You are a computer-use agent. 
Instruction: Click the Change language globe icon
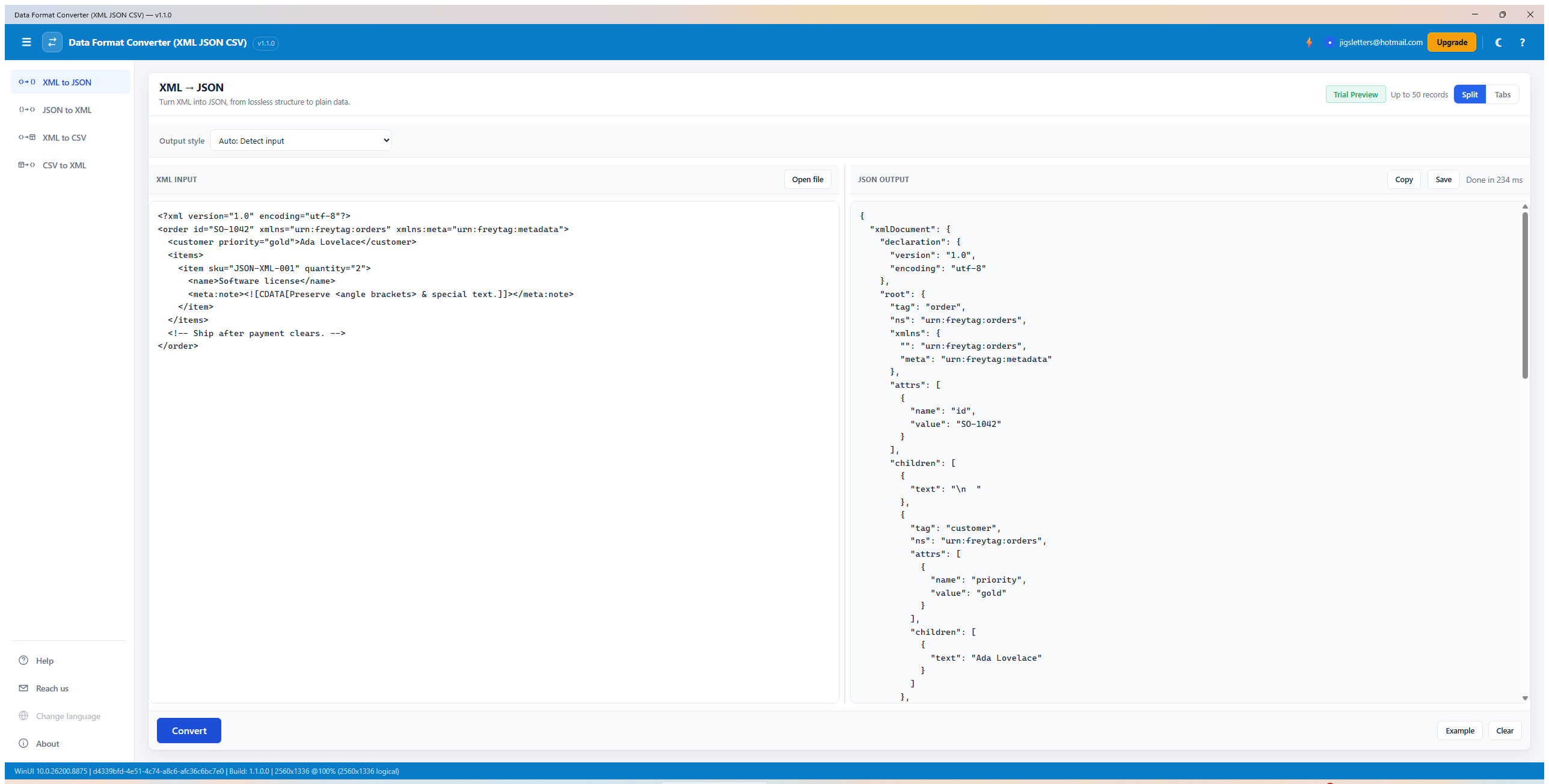(23, 715)
